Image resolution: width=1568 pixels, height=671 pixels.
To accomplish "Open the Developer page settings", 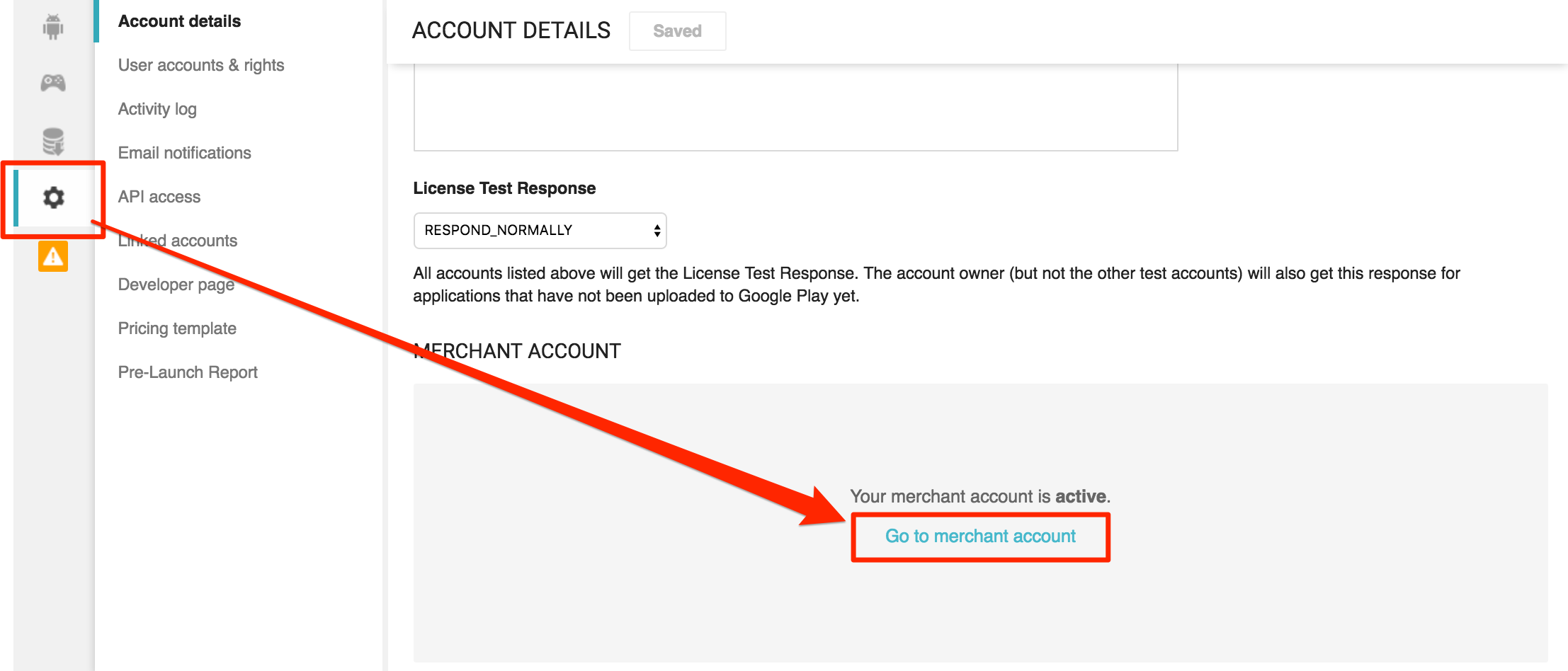I will 176,285.
